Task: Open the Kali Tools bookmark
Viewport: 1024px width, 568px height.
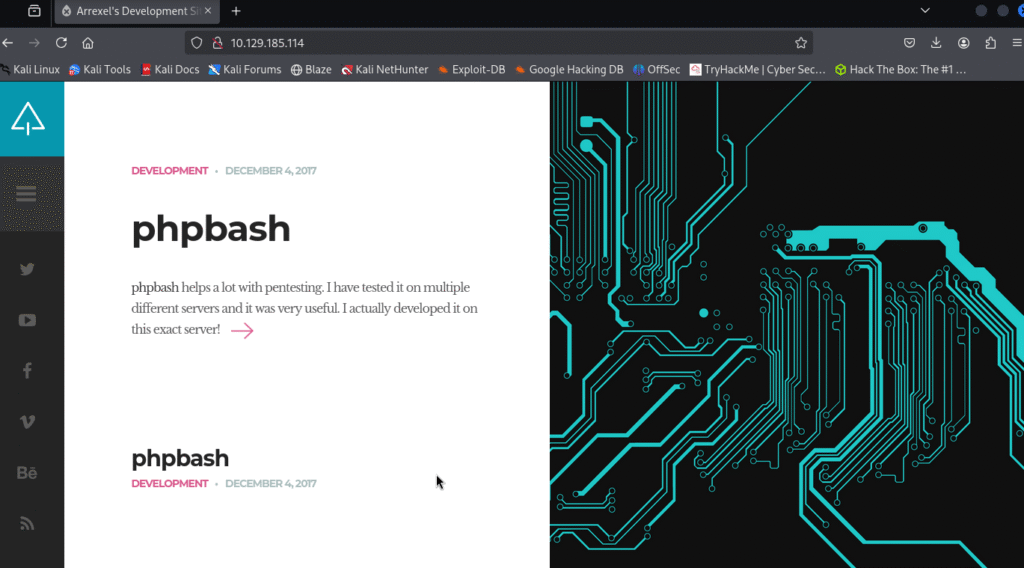Action: [99, 70]
